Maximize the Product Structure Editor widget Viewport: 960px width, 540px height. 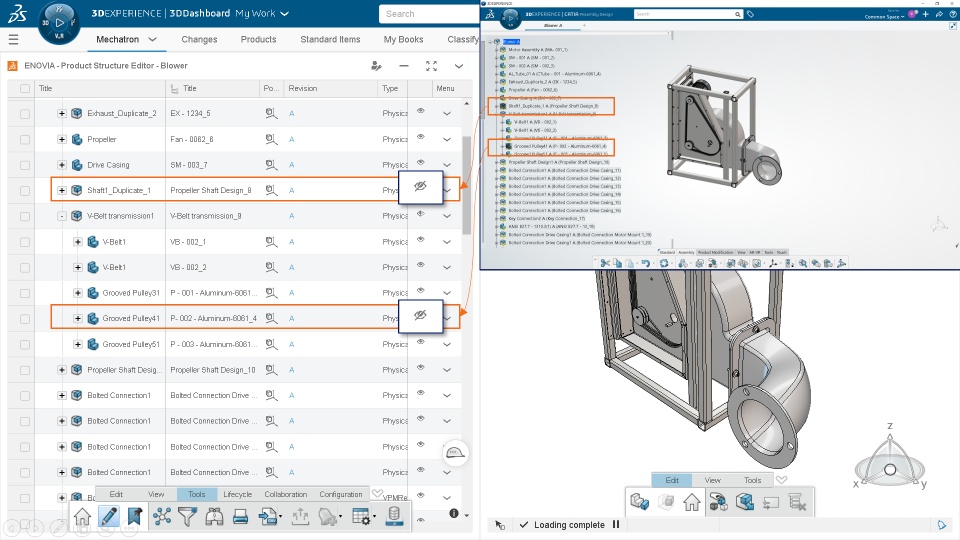click(x=432, y=66)
